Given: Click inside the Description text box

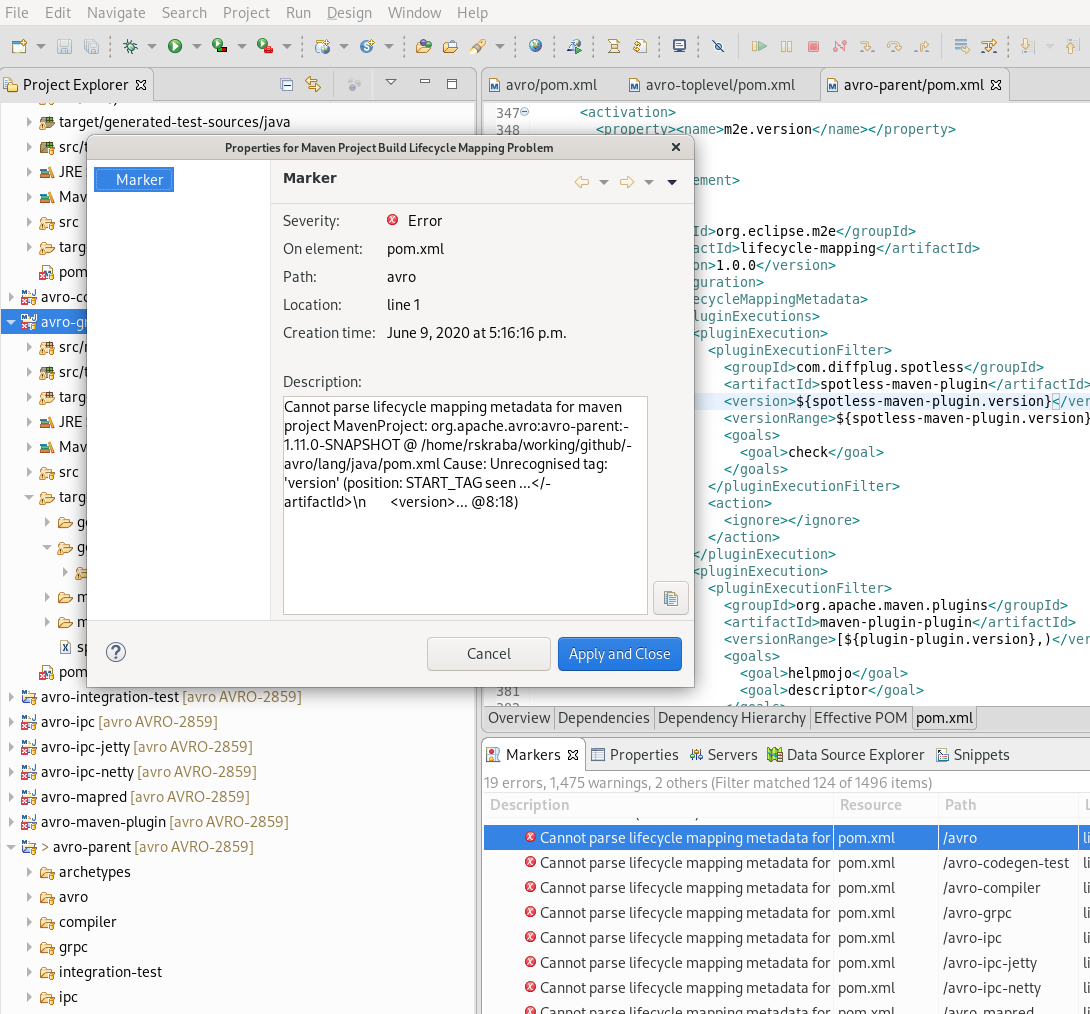Looking at the screenshot, I should (465, 505).
